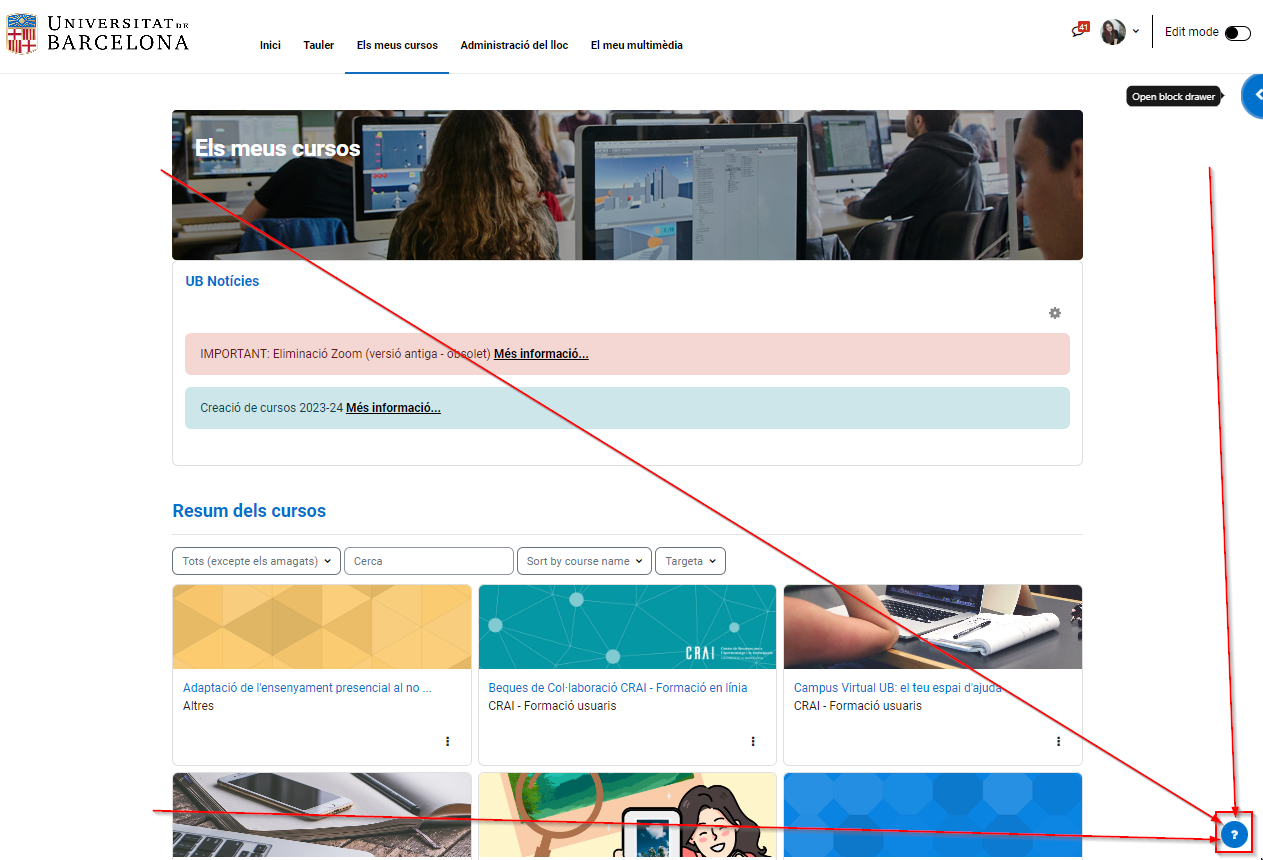The image size is (1263, 860).
Task: Open options menu for Beques de Col·laboració course
Action: (753, 741)
